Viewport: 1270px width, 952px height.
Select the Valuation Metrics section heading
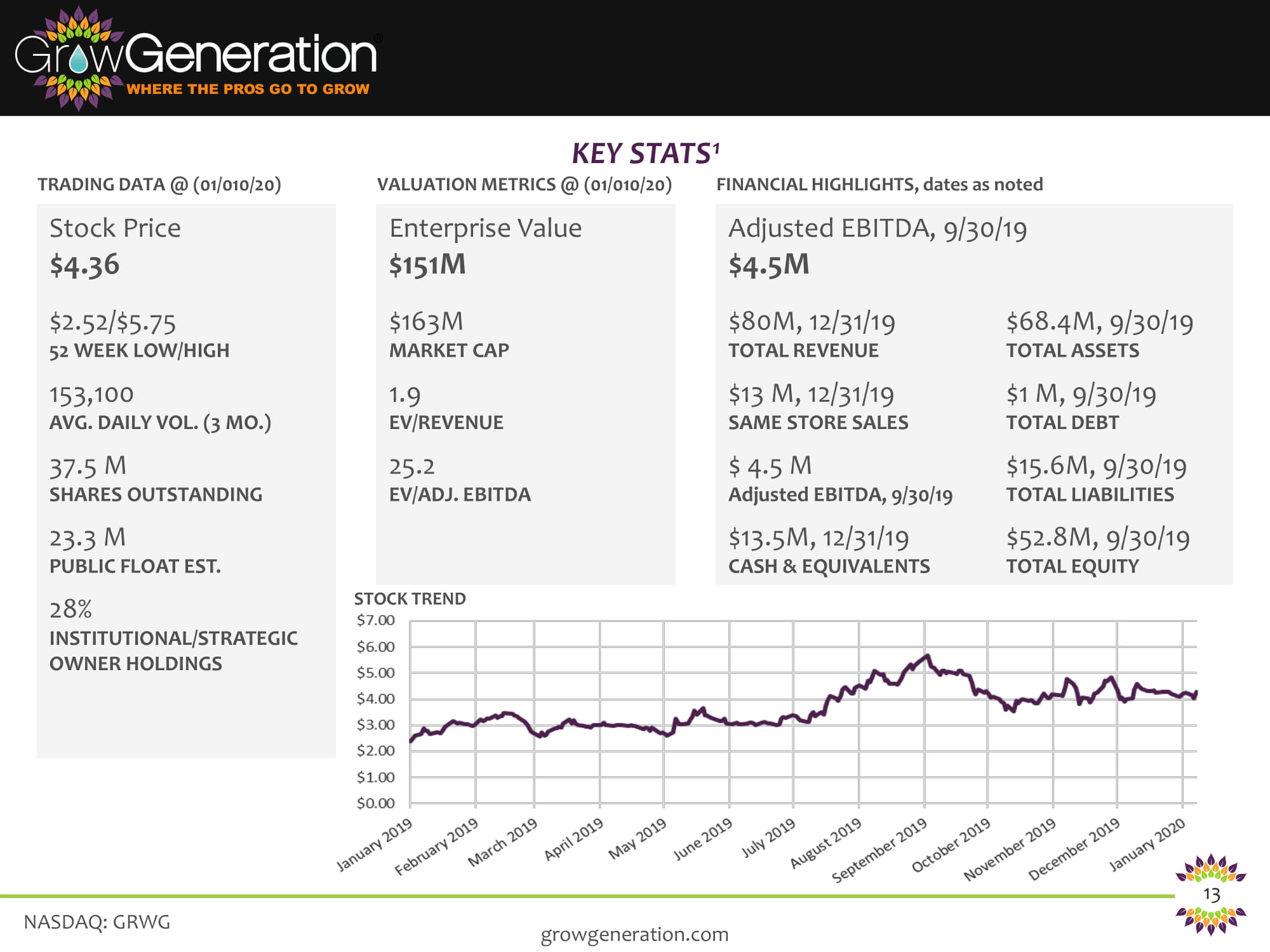(524, 185)
